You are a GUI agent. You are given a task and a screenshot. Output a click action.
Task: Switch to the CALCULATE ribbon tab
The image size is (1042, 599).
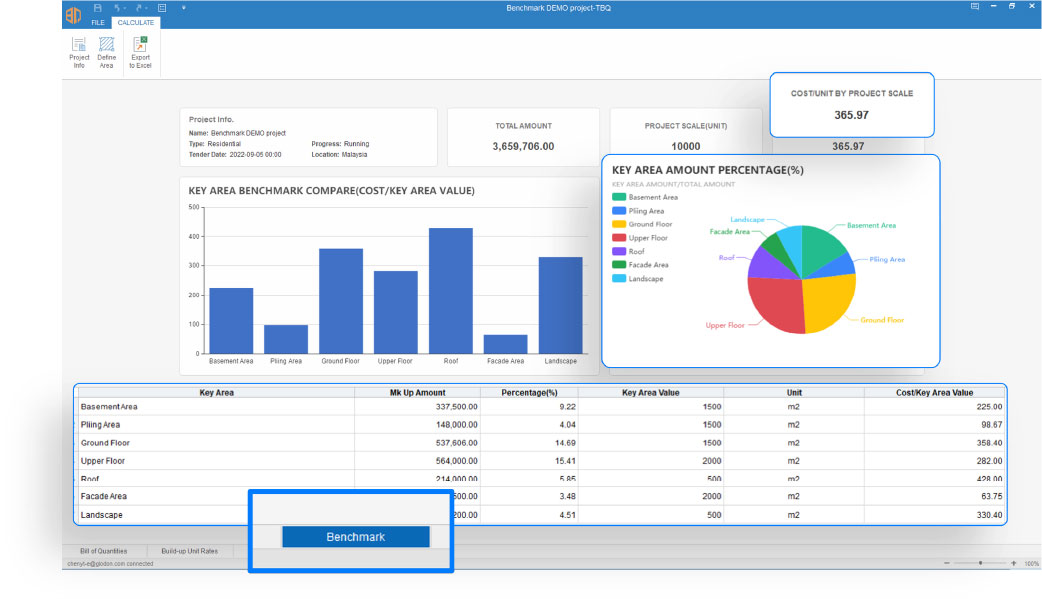click(x=134, y=22)
